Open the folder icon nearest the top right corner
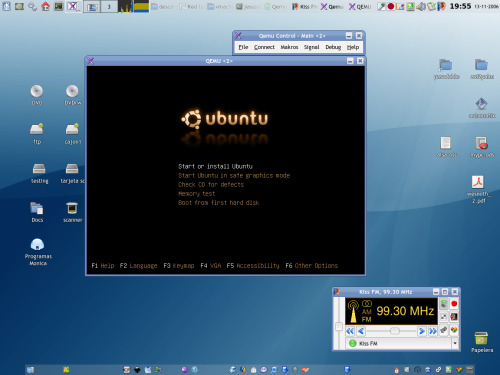 click(482, 68)
